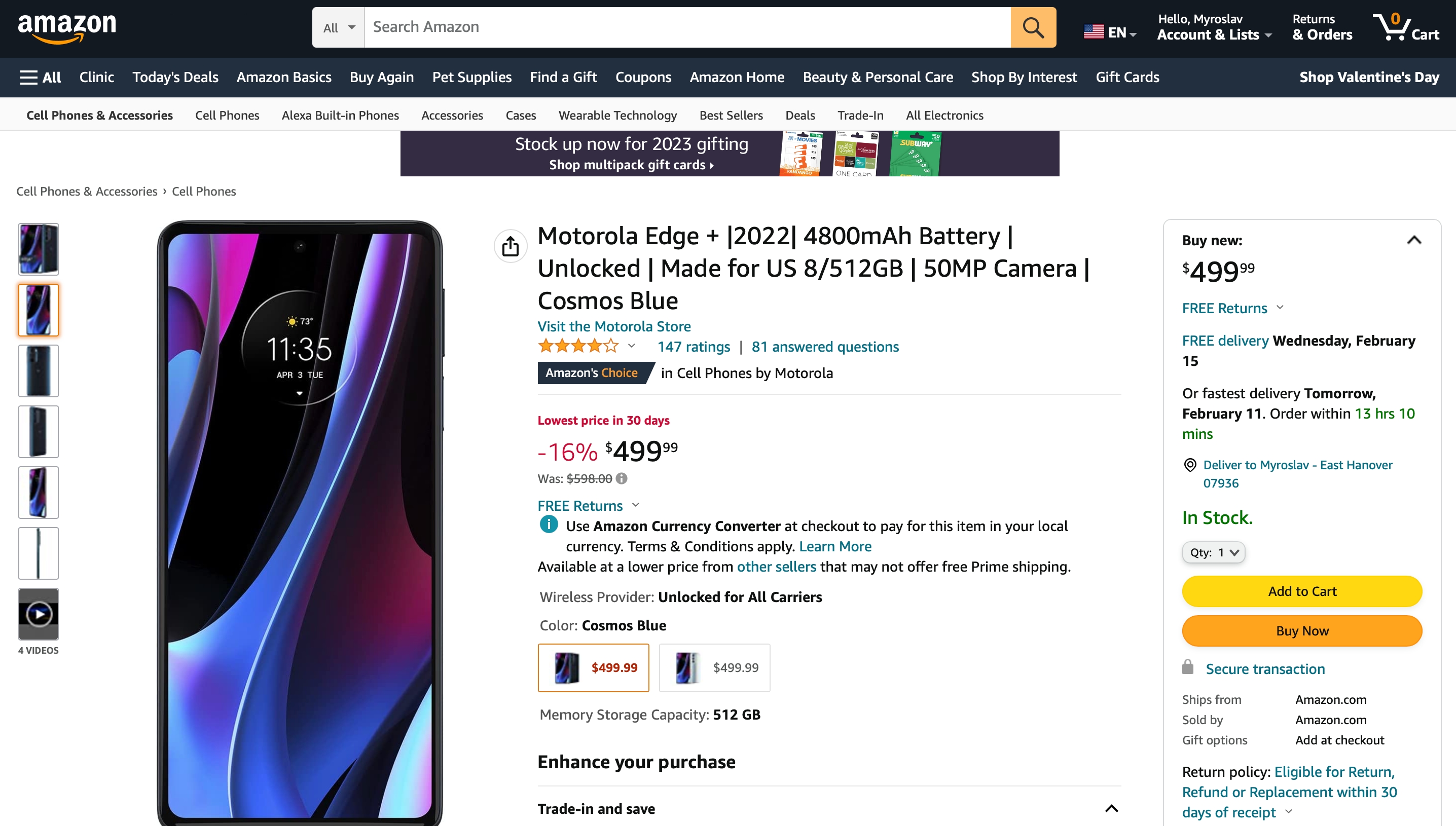Click the location pin Deliver to icon
This screenshot has width=1456, height=826.
coord(1190,465)
